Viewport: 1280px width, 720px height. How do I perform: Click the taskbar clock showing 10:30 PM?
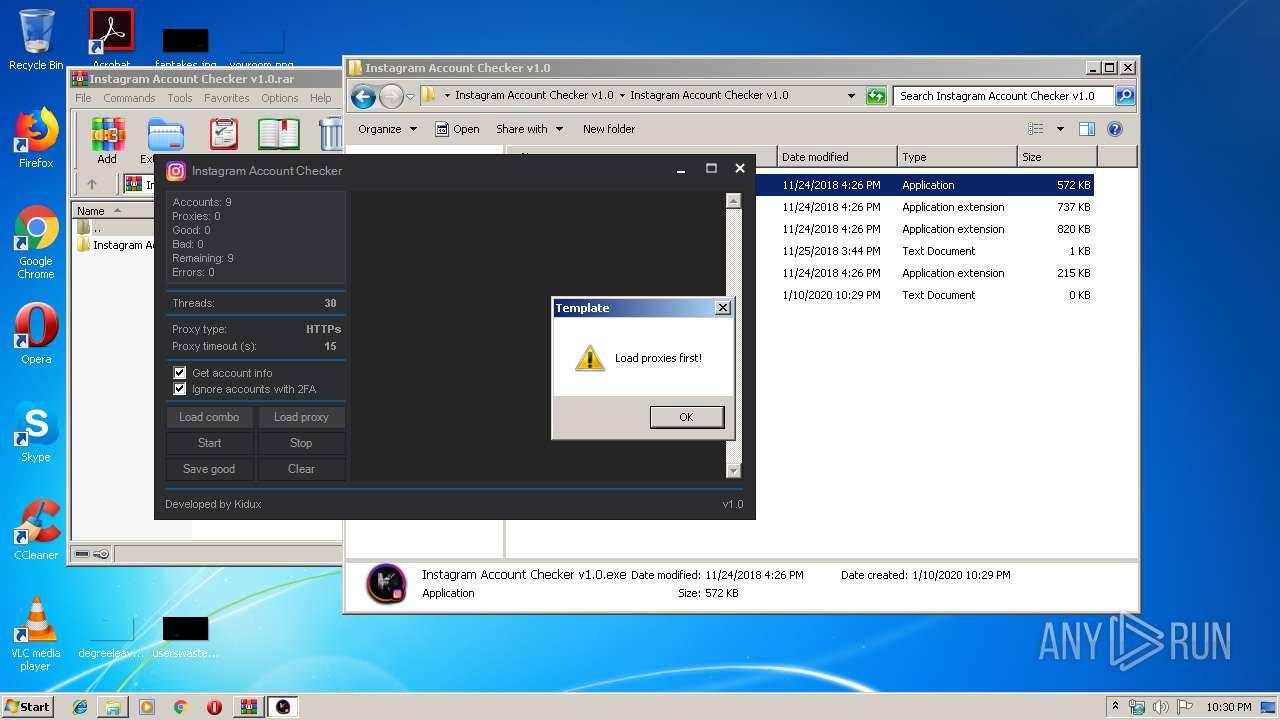click(x=1228, y=707)
